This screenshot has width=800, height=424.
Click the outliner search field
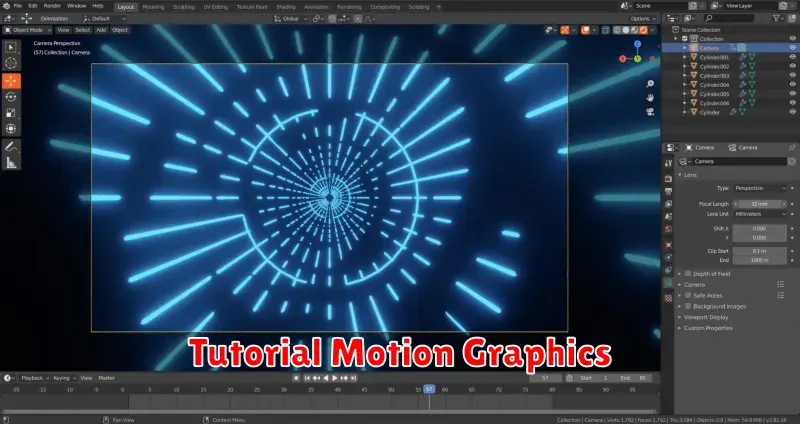click(x=728, y=18)
